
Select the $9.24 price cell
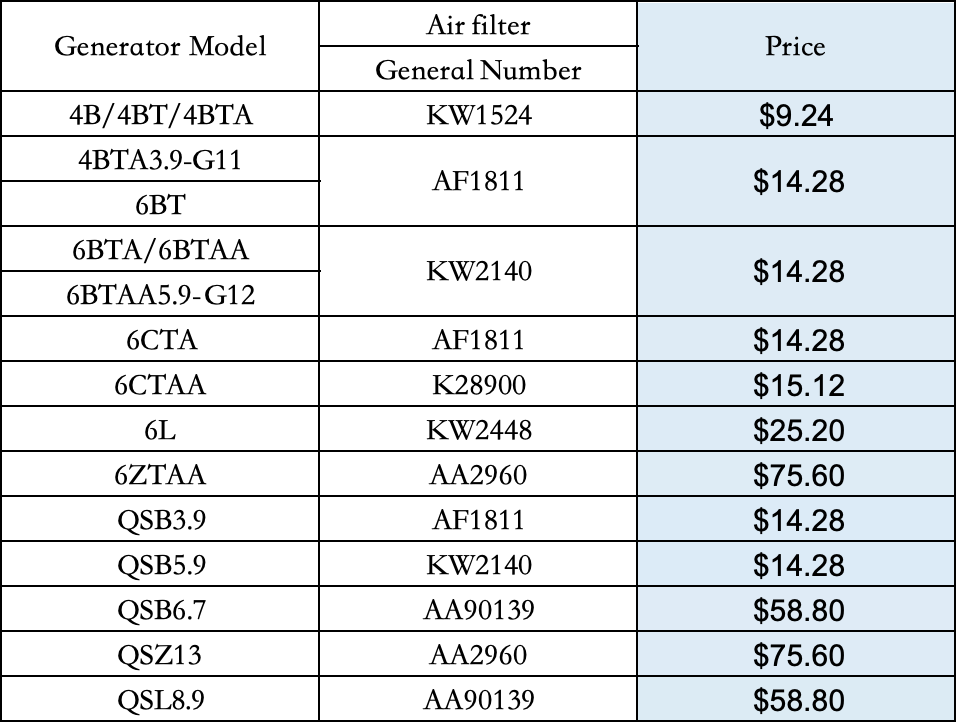(796, 116)
